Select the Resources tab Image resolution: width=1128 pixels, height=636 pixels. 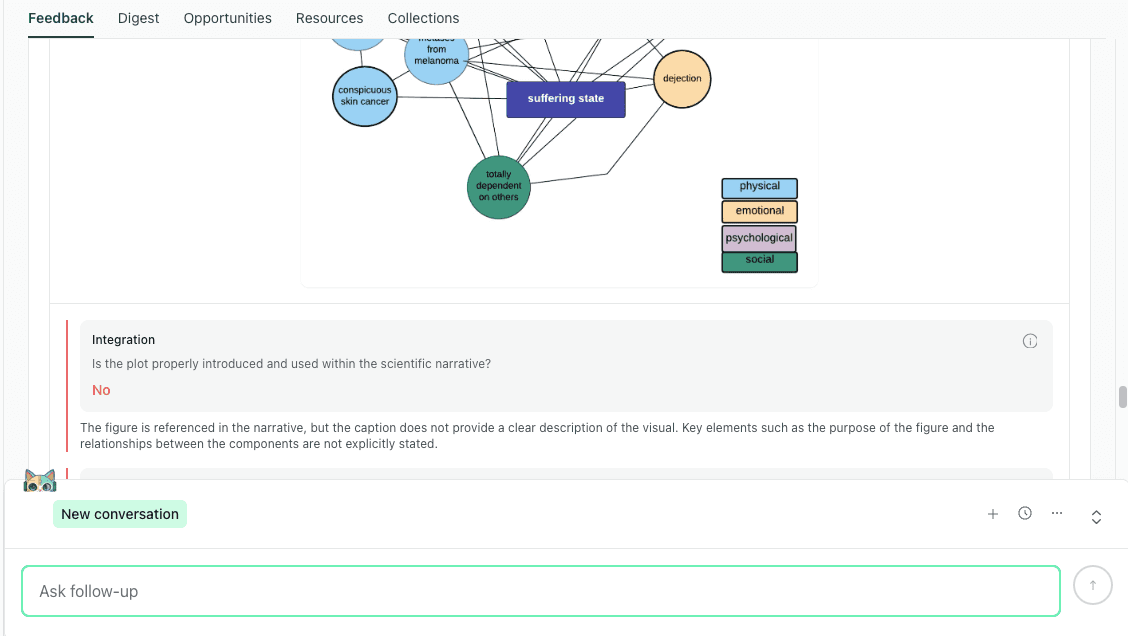[x=329, y=18]
